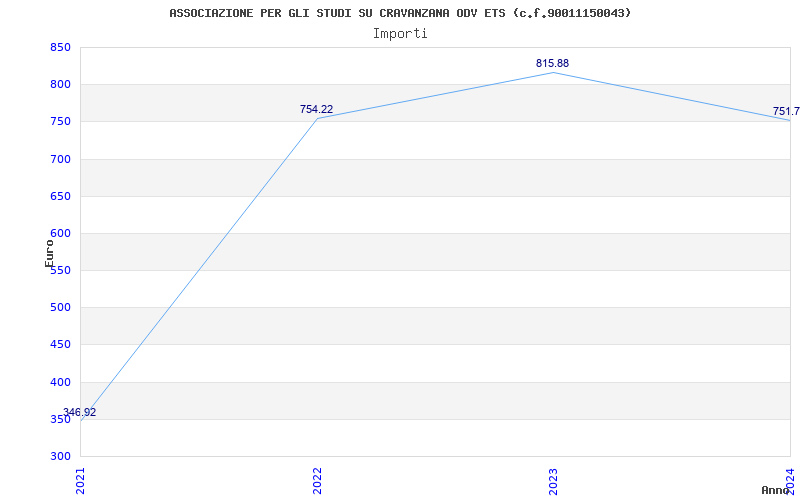The image size is (800, 500).
Task: Click the 751.7 value label
Action: click(x=786, y=111)
